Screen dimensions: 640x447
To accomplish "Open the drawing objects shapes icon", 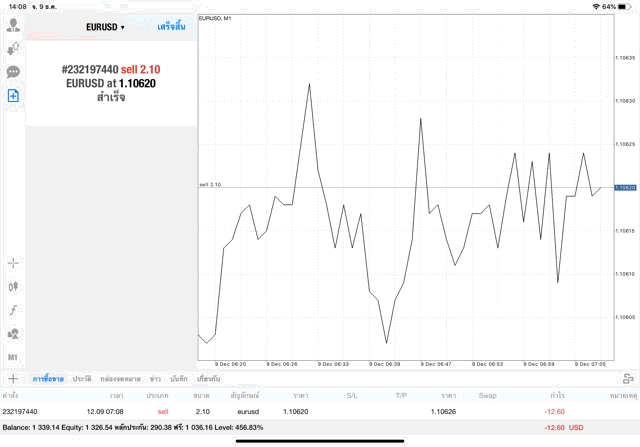I will tap(13, 334).
